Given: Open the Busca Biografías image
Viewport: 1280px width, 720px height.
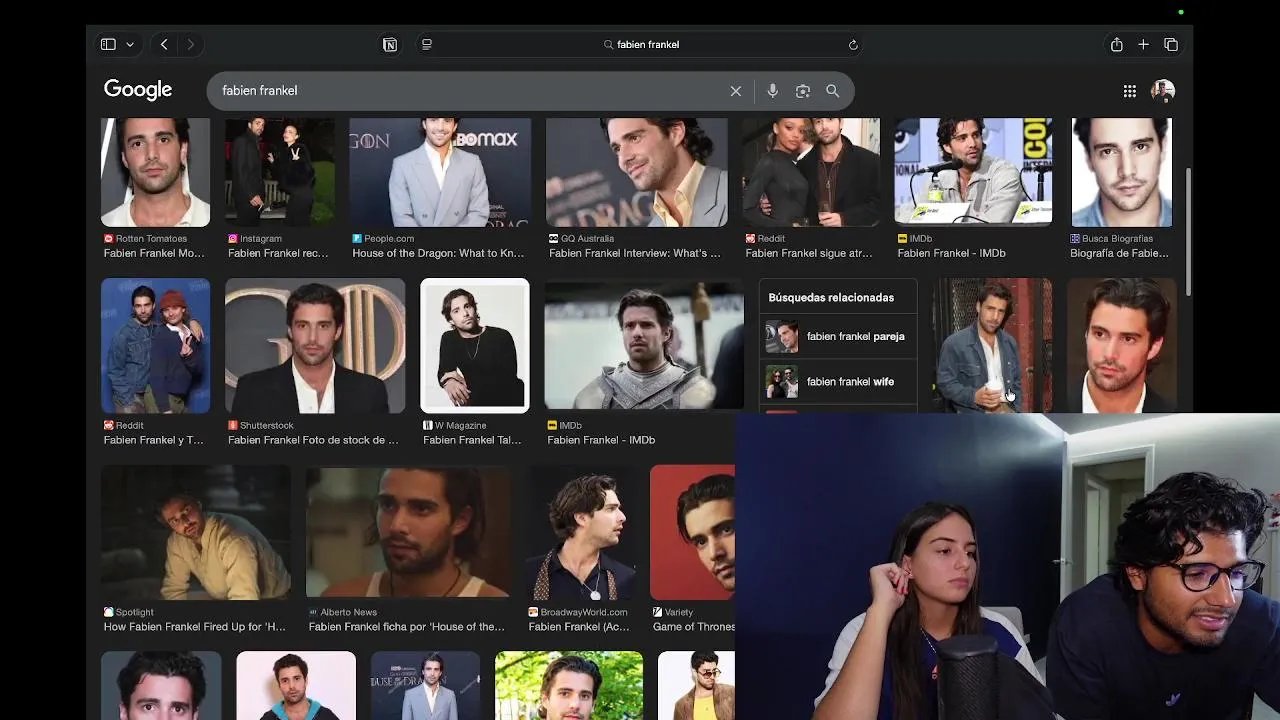Looking at the screenshot, I should point(1121,172).
